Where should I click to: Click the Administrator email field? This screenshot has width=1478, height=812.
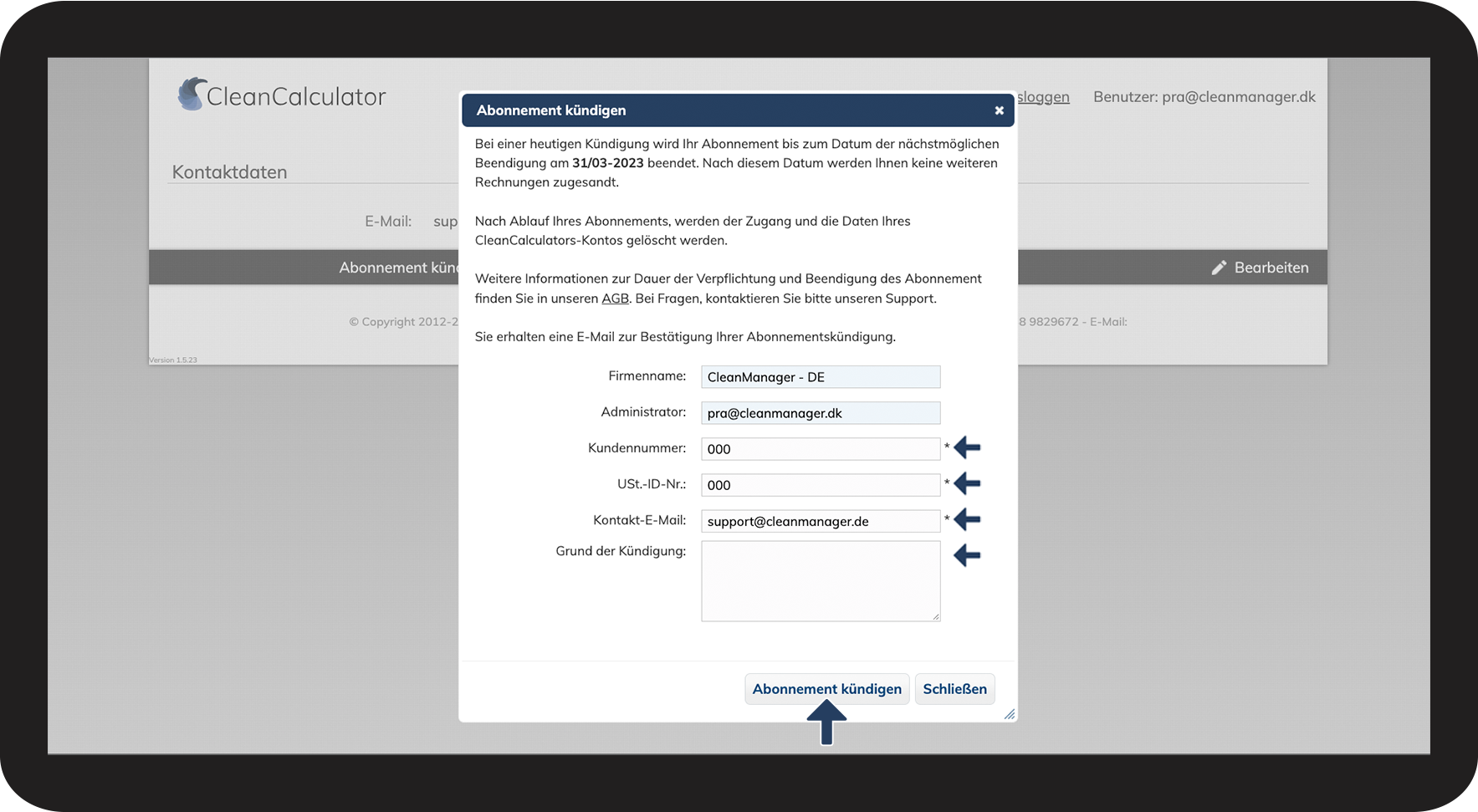pos(821,413)
